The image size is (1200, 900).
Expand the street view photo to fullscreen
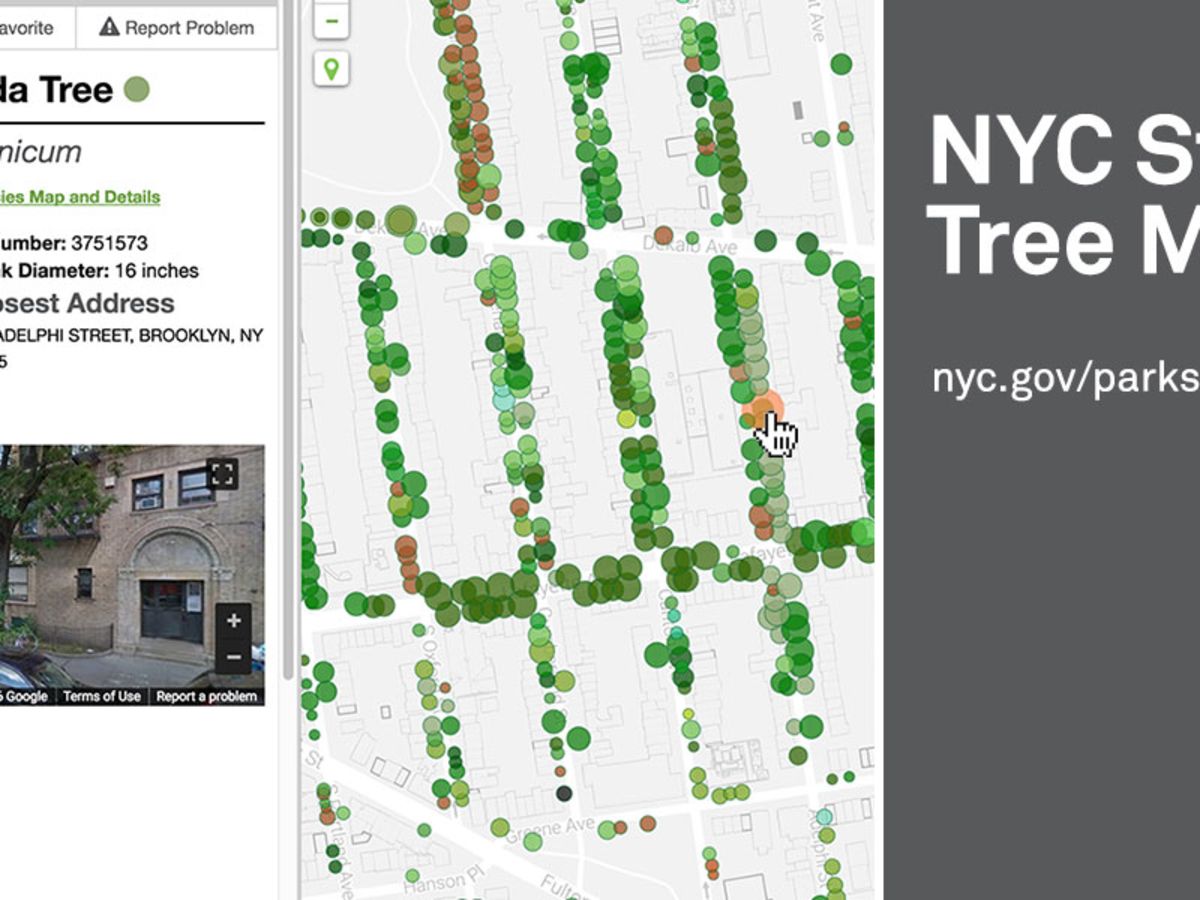[x=222, y=474]
